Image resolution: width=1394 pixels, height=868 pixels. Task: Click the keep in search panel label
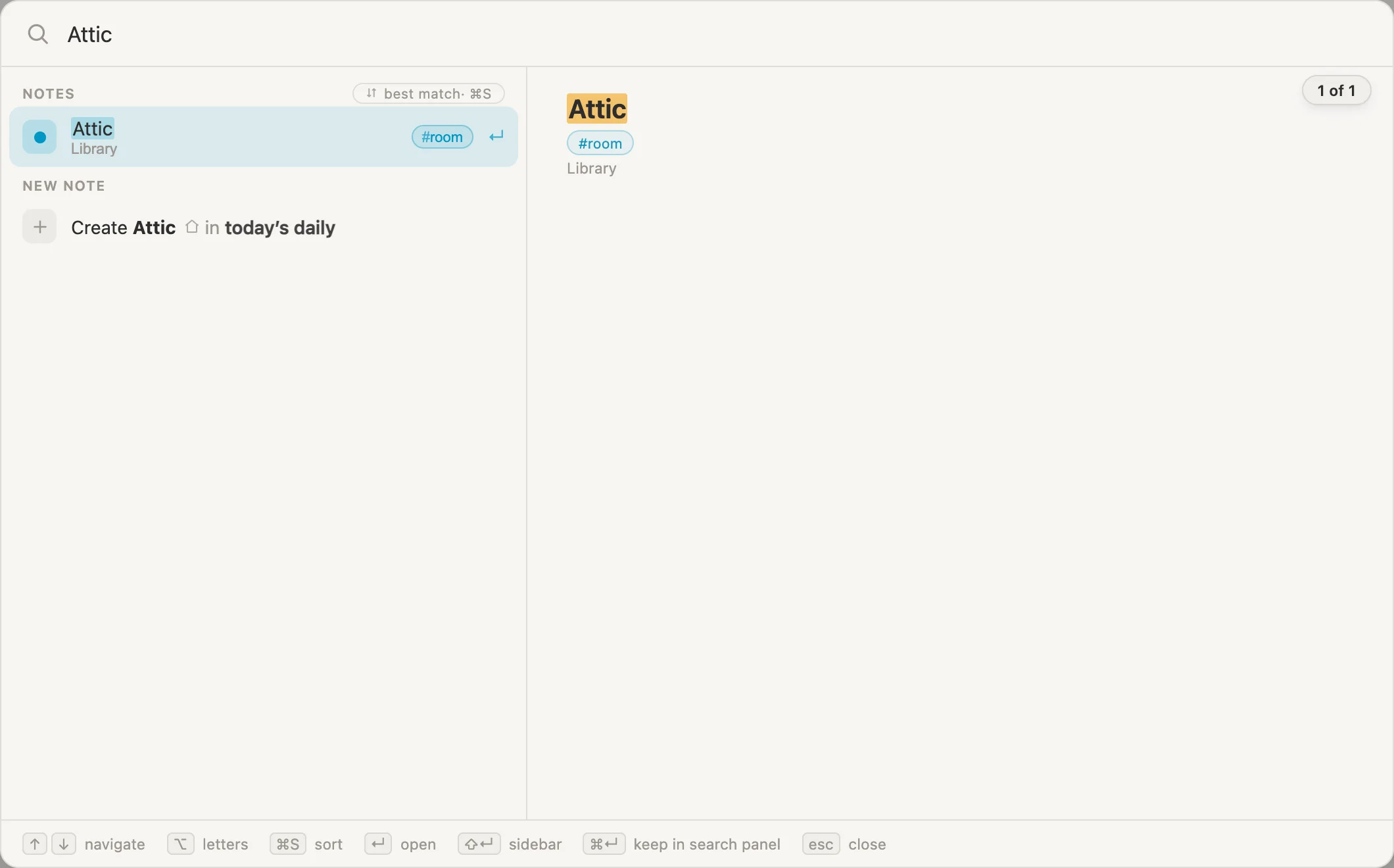707,844
